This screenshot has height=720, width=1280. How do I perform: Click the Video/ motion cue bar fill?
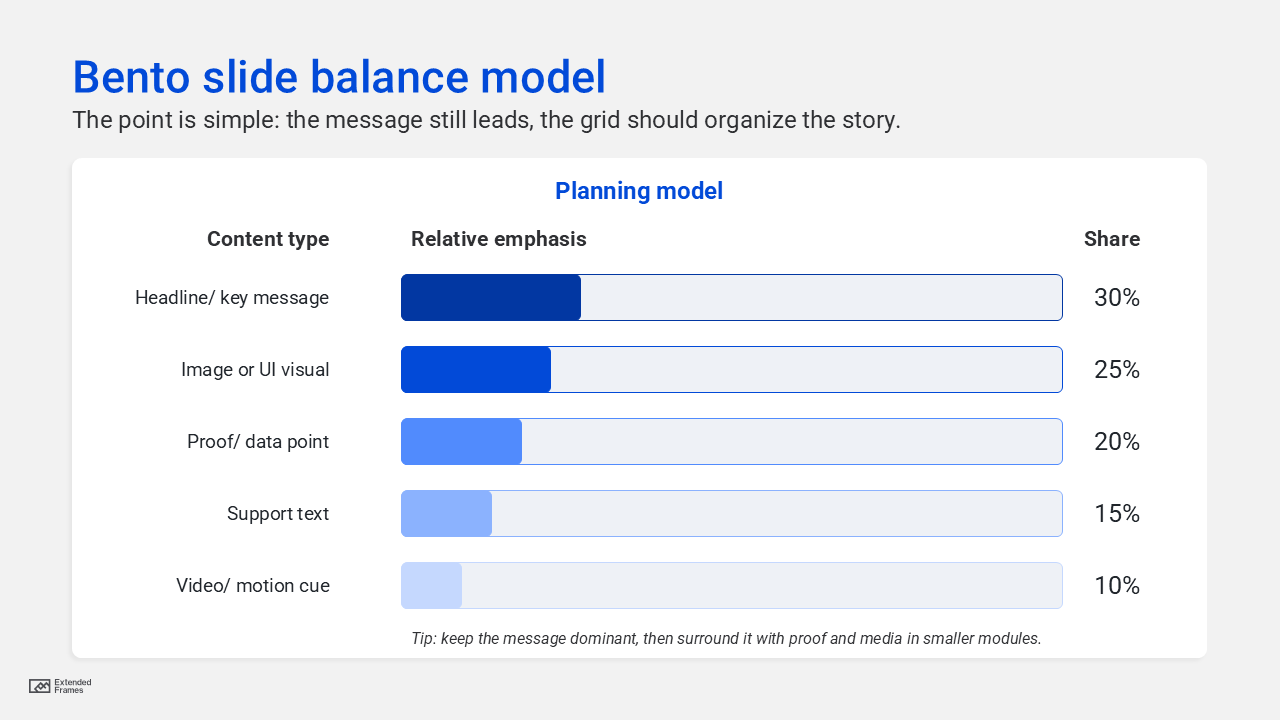pos(431,586)
